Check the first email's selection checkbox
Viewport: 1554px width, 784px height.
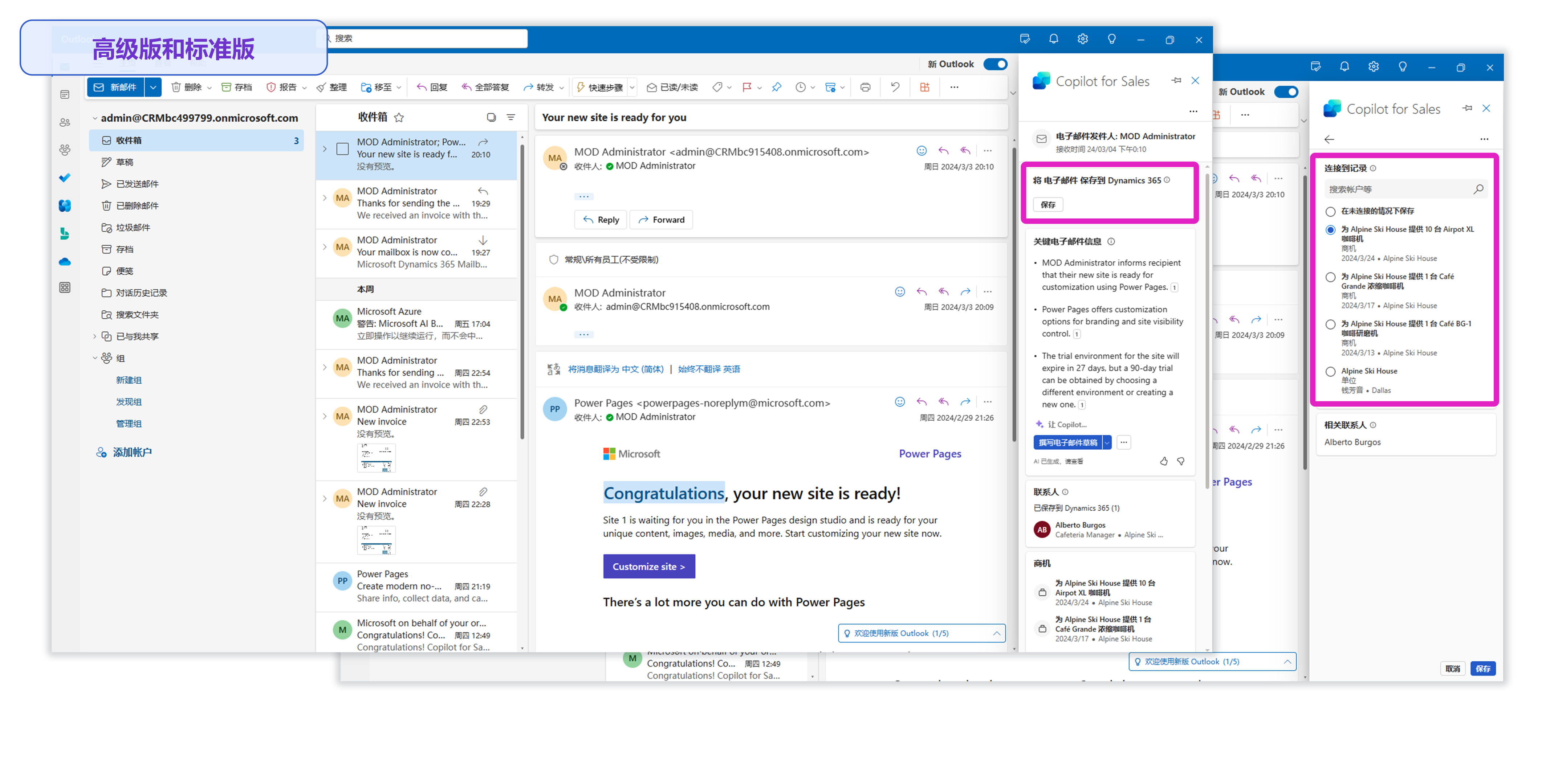pyautogui.click(x=343, y=148)
